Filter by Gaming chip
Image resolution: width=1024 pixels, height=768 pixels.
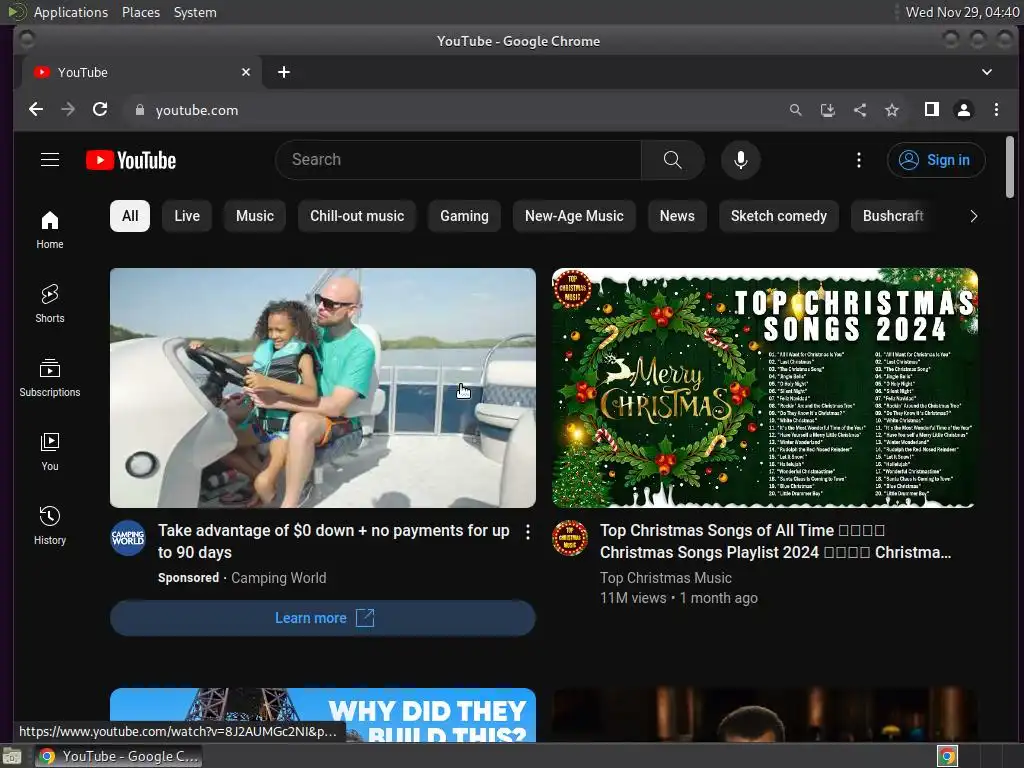(464, 216)
